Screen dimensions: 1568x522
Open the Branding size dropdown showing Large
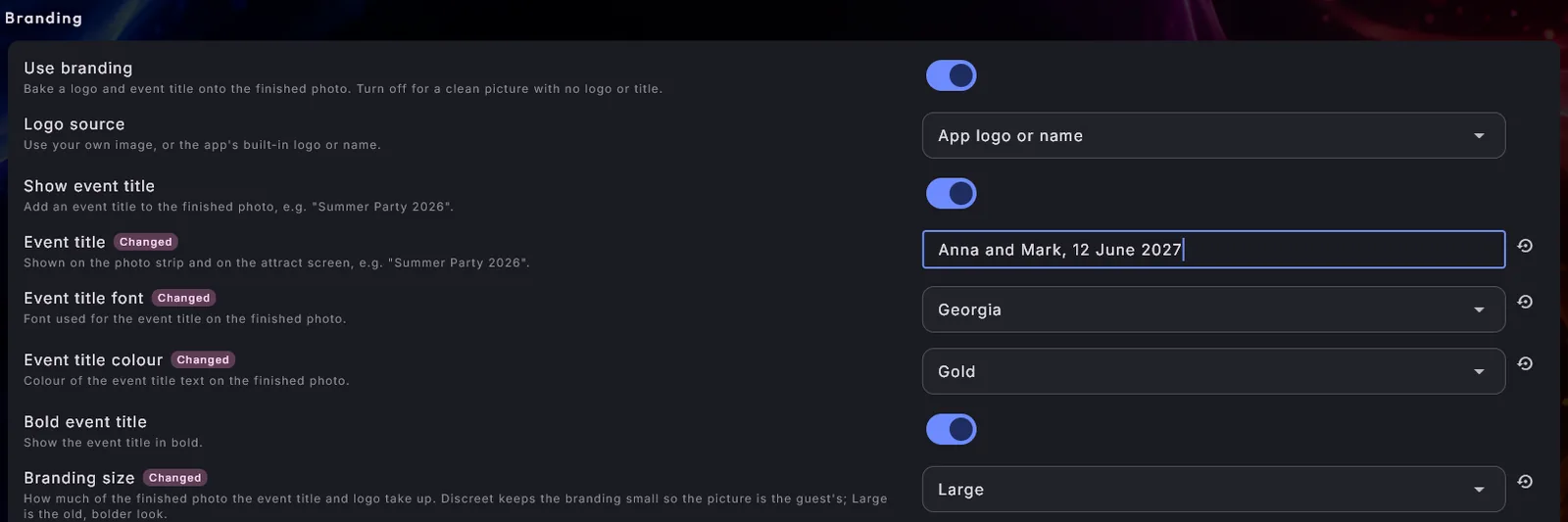[1213, 489]
